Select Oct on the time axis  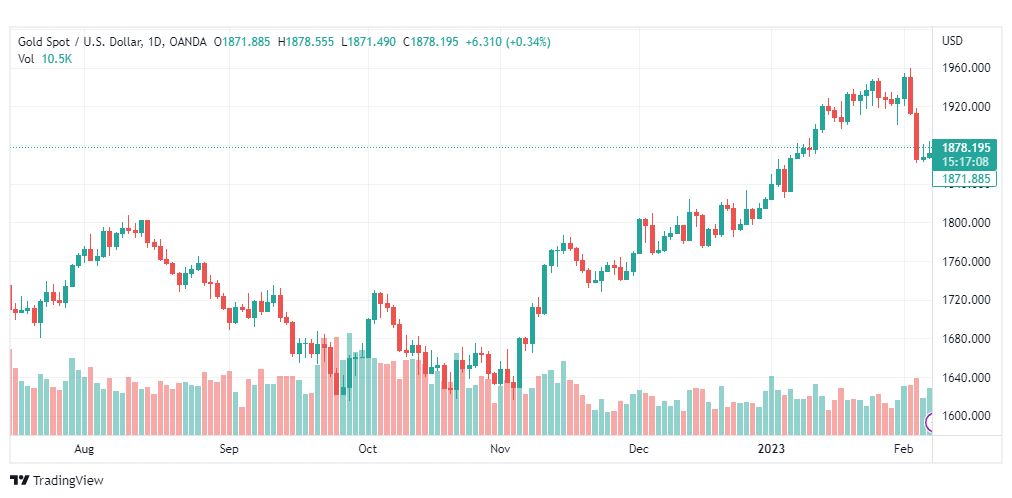pos(367,449)
